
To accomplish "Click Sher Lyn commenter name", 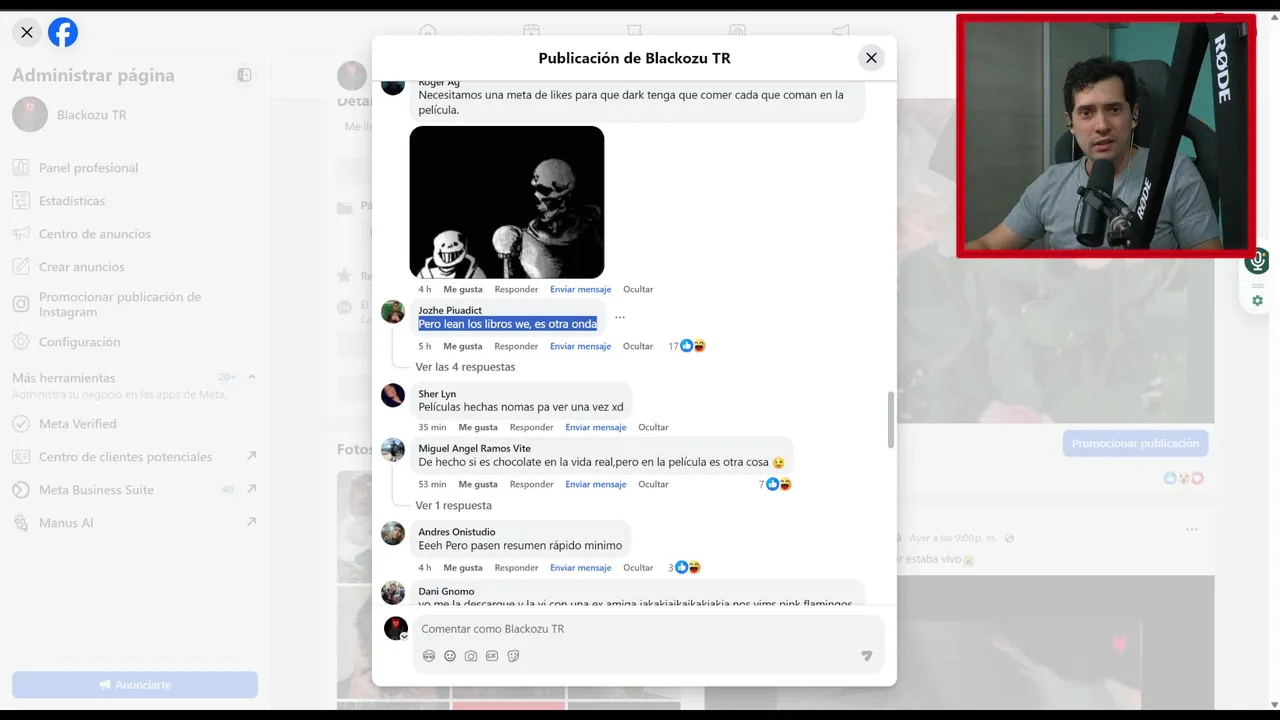I will coord(437,394).
